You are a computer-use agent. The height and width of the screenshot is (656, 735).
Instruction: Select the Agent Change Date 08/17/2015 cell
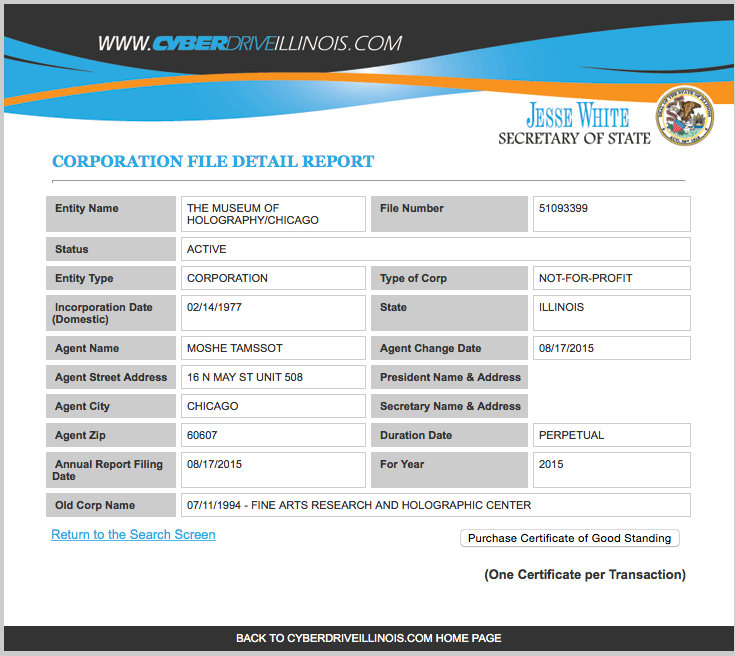pyautogui.click(x=611, y=348)
